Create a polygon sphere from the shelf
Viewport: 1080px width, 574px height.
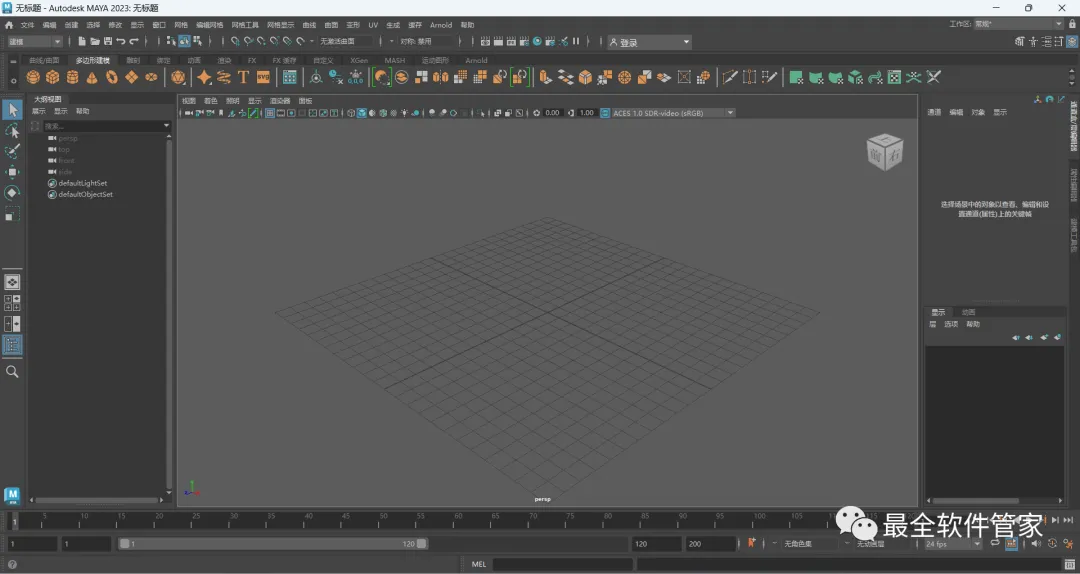point(33,77)
